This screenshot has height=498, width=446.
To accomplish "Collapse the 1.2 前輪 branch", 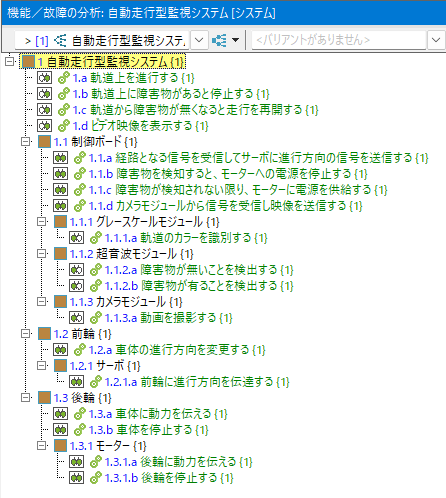I will point(26,334).
